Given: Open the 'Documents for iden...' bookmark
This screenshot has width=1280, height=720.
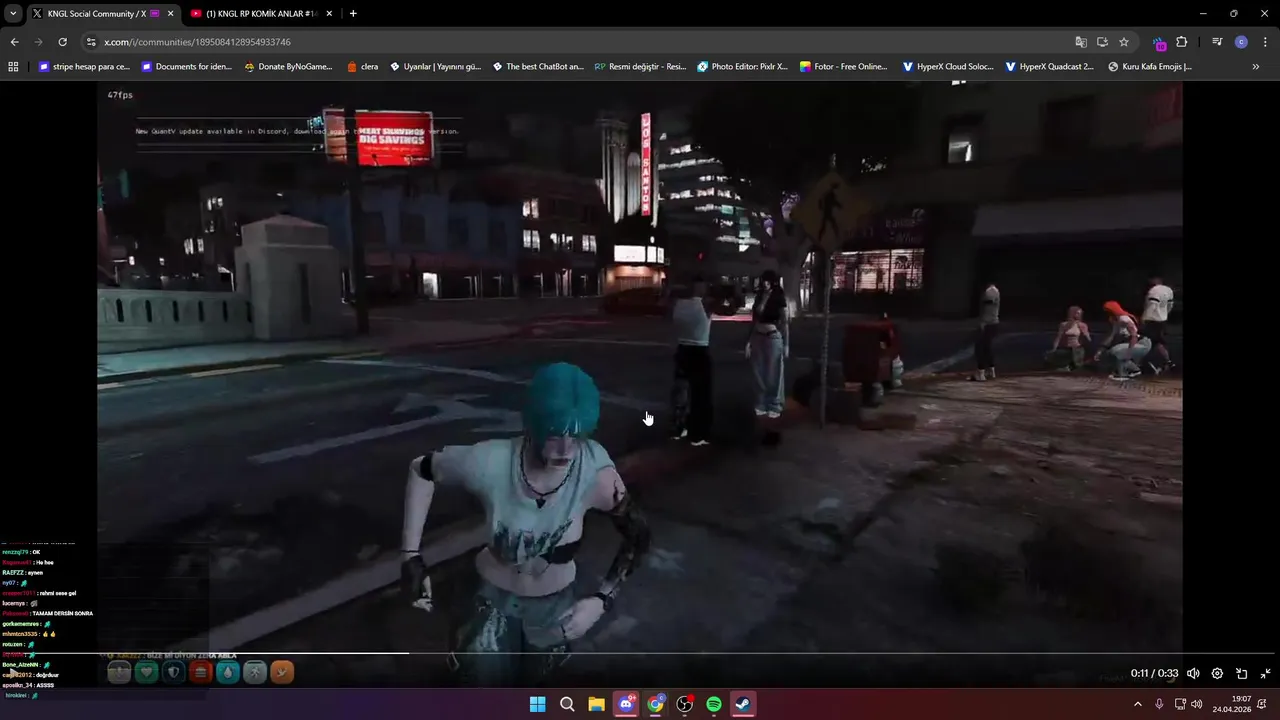Looking at the screenshot, I should click(187, 67).
